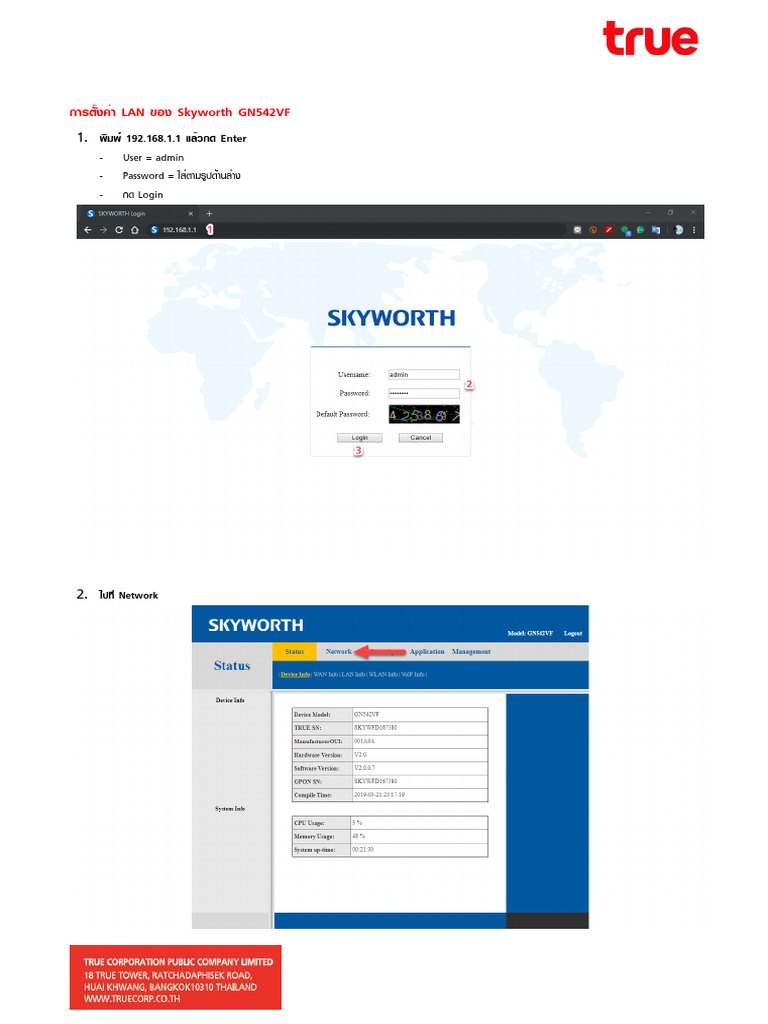
Task: Click the LAN Info sub-link
Action: pyautogui.click(x=353, y=675)
